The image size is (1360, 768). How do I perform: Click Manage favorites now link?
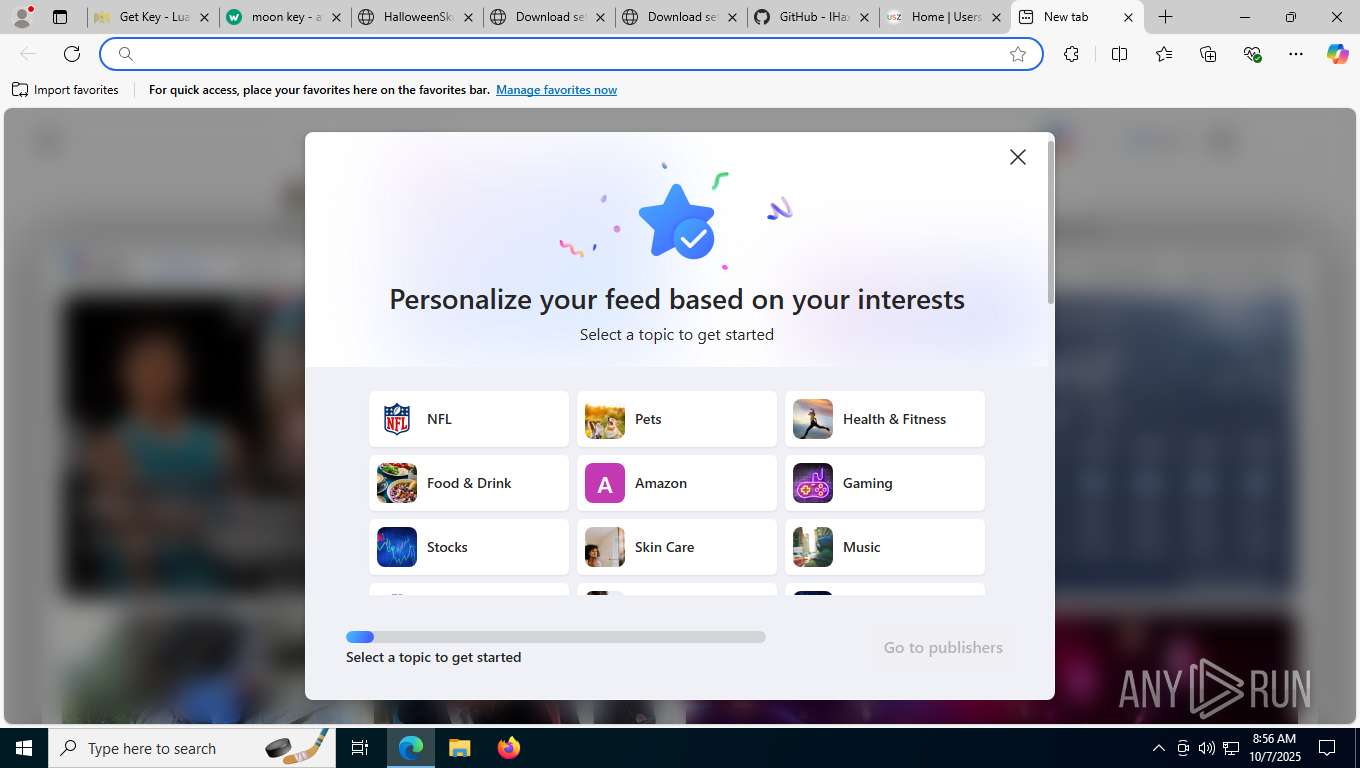tap(556, 90)
